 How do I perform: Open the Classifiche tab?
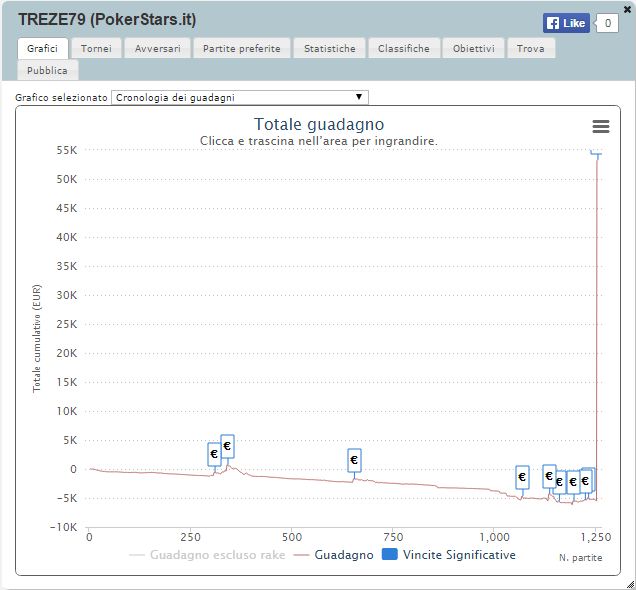404,49
